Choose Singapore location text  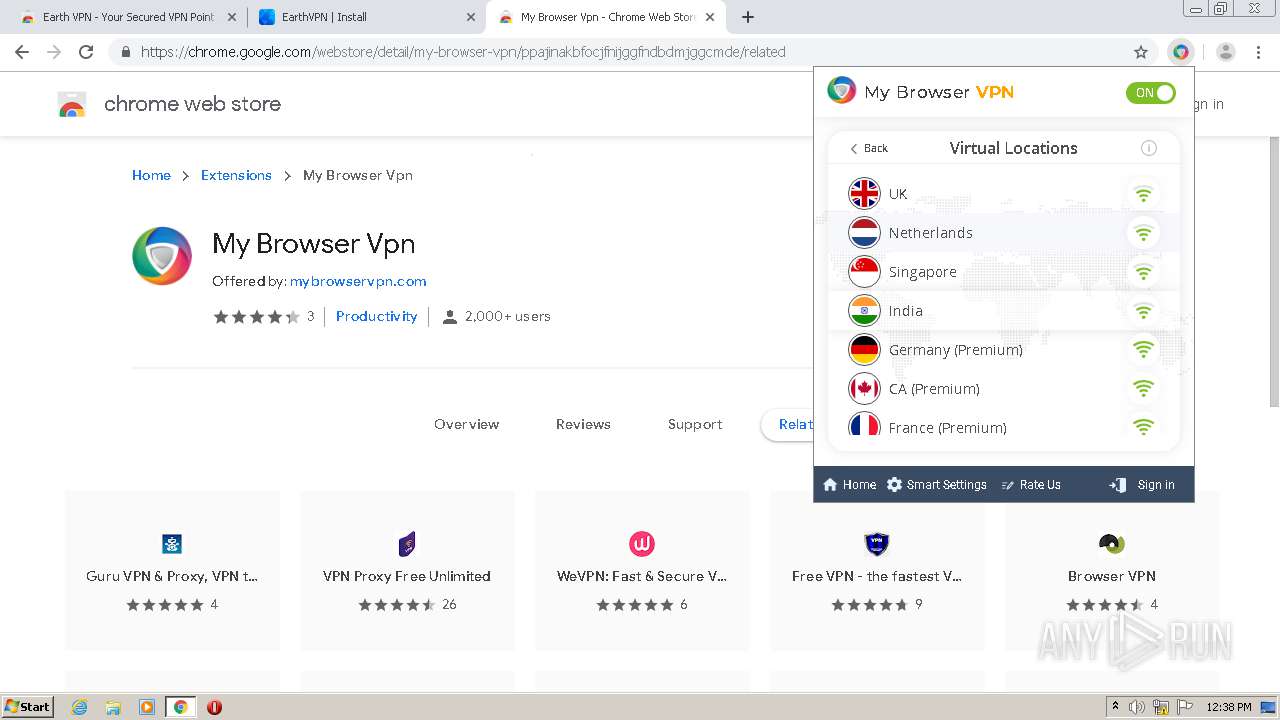[x=922, y=272]
